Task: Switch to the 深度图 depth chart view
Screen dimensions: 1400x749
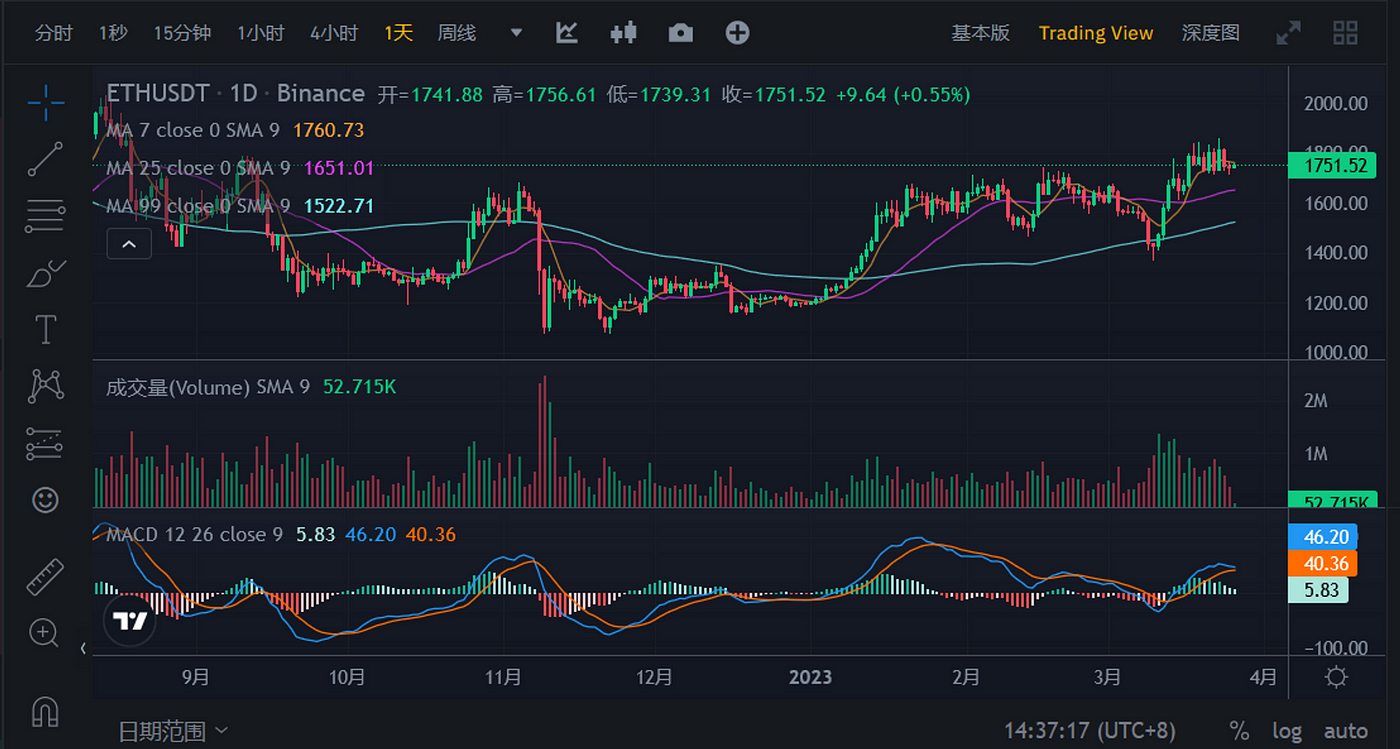Action: tap(1210, 32)
